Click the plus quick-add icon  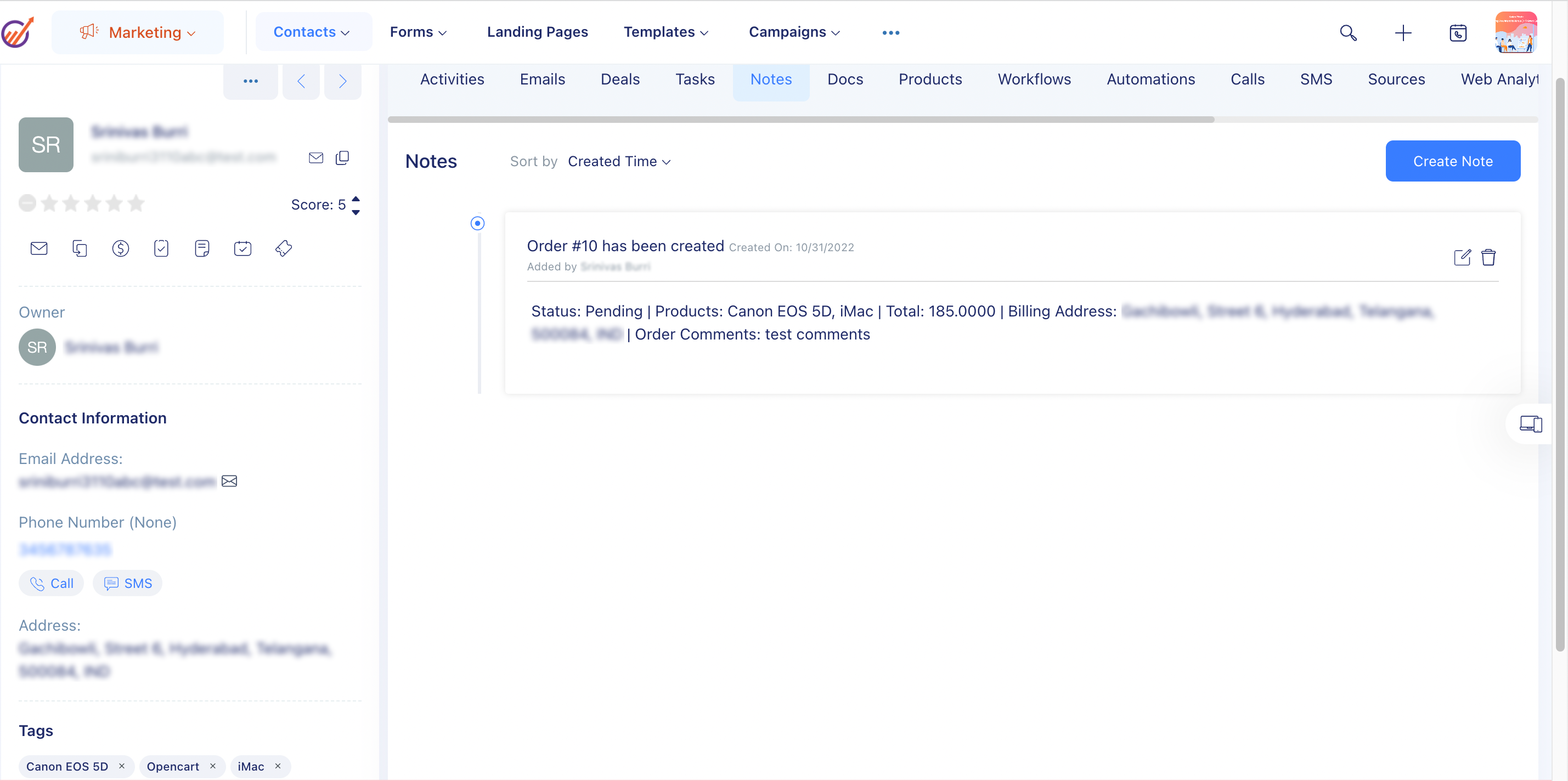1403,33
